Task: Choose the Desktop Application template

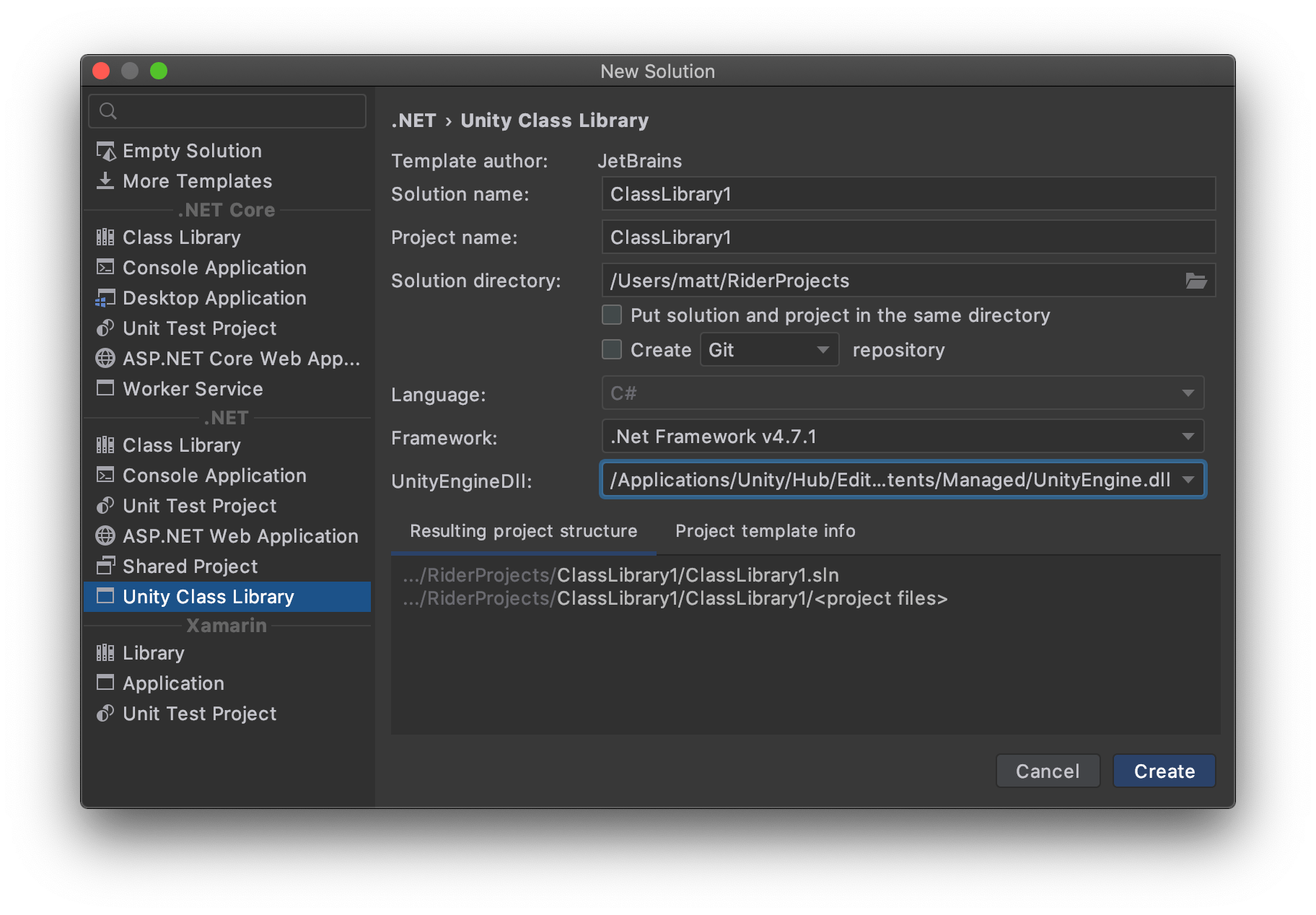Action: 214,297
